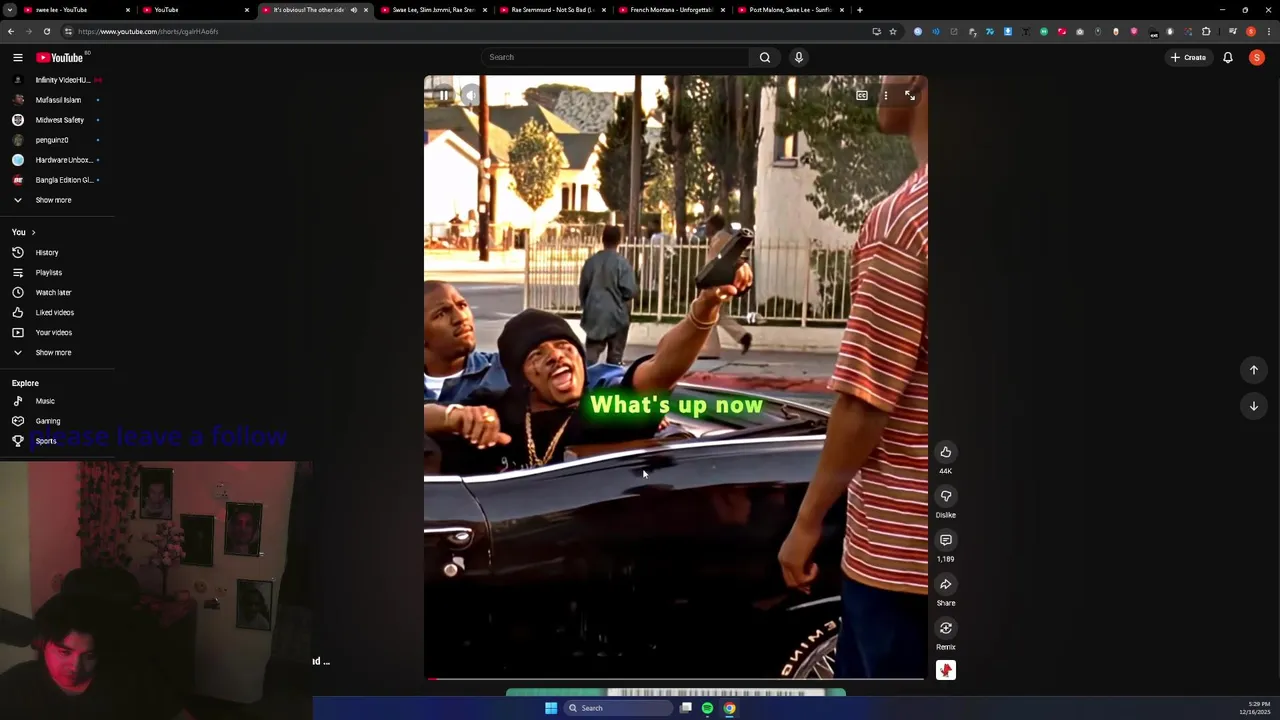Mute the Short's volume
The height and width of the screenshot is (720, 1280).
click(x=470, y=96)
